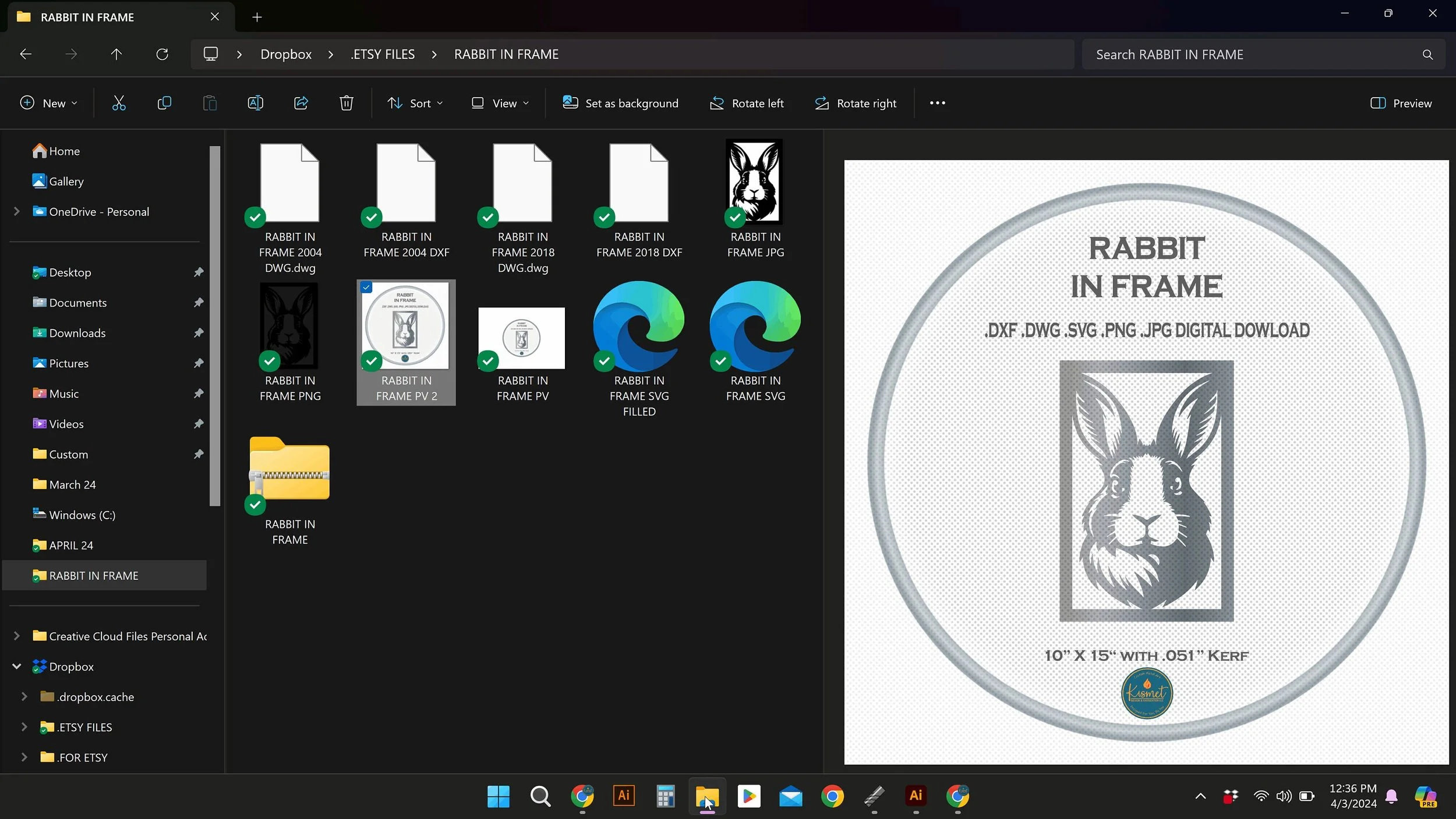
Task: Open Adobe Illustrator from taskbar
Action: pyautogui.click(x=624, y=796)
